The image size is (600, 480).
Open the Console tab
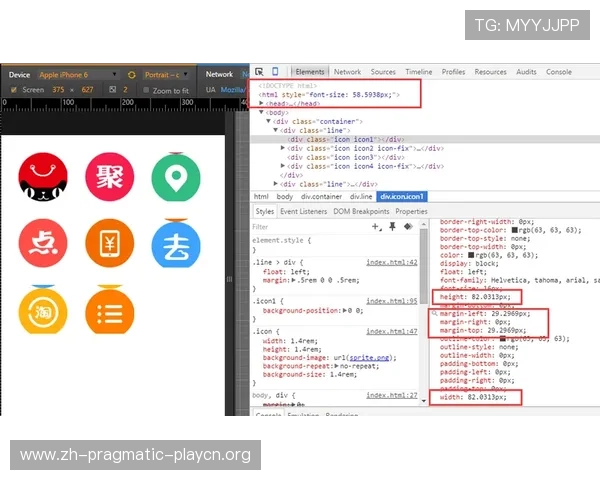click(559, 72)
